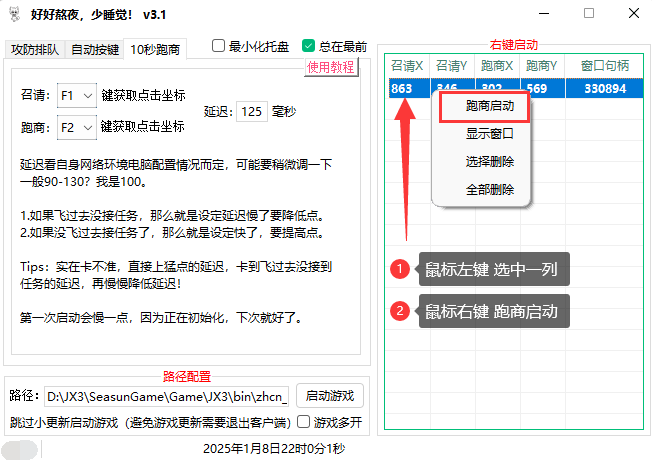Image resolution: width=652 pixels, height=464 pixels.
Task: Switch to the 攻防排队 tab
Action: point(35,49)
